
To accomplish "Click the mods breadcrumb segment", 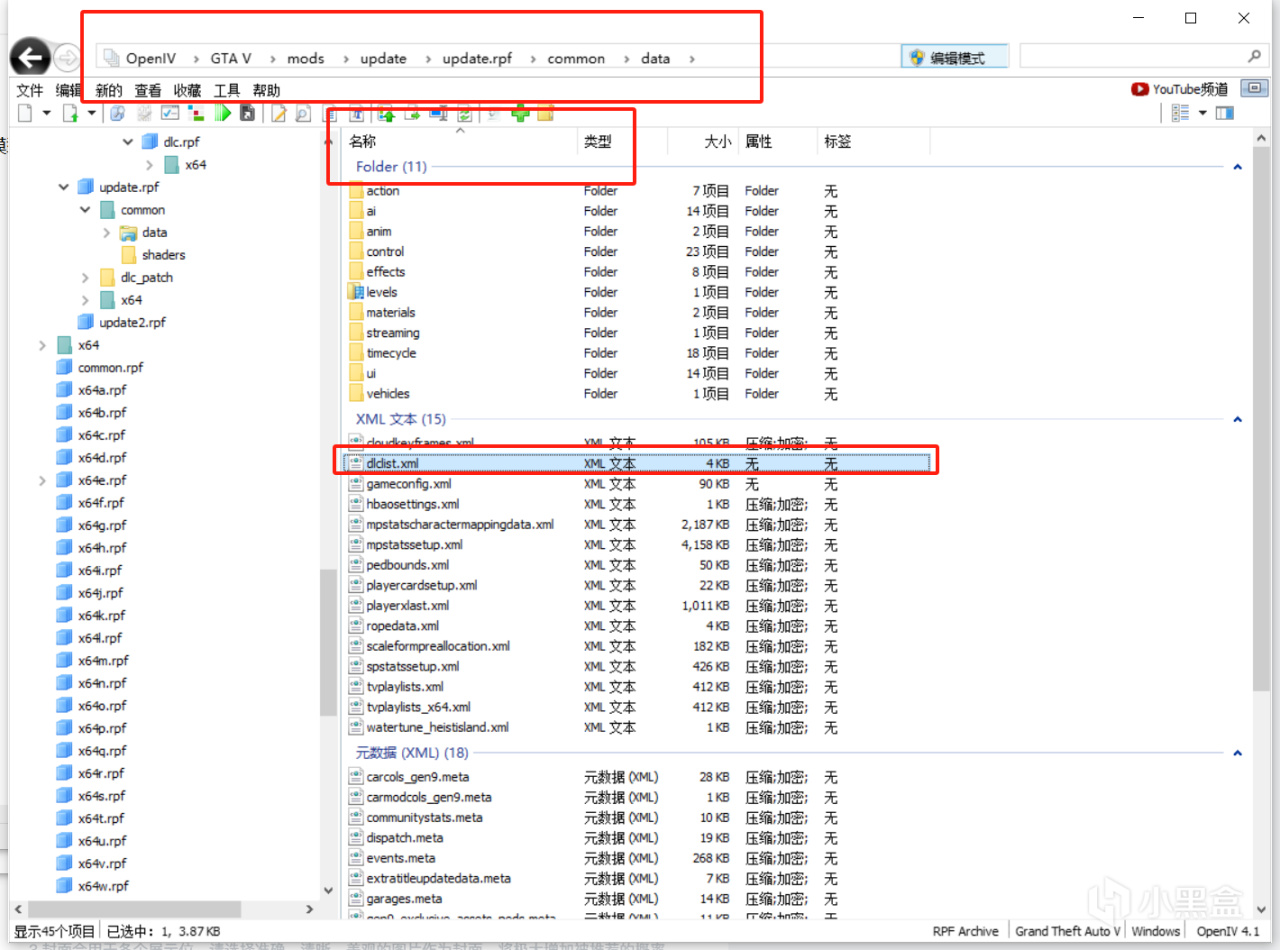I will 306,58.
